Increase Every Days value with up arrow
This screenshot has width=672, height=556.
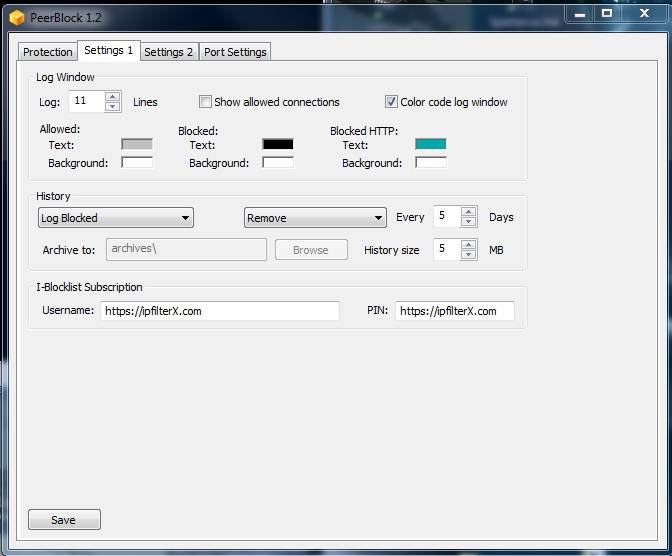(x=469, y=212)
